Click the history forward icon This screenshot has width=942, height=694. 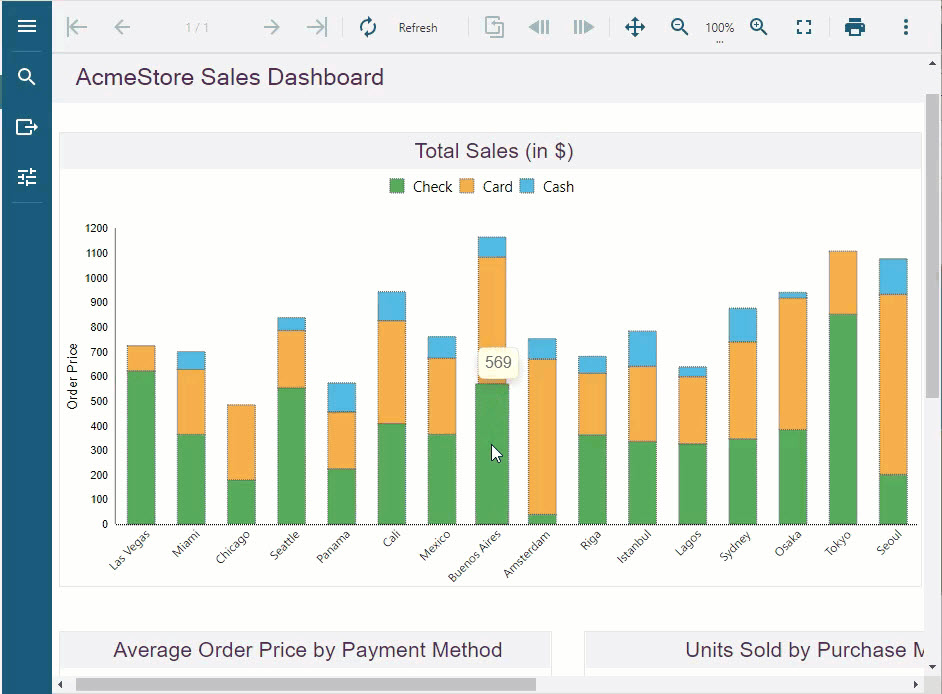584,27
